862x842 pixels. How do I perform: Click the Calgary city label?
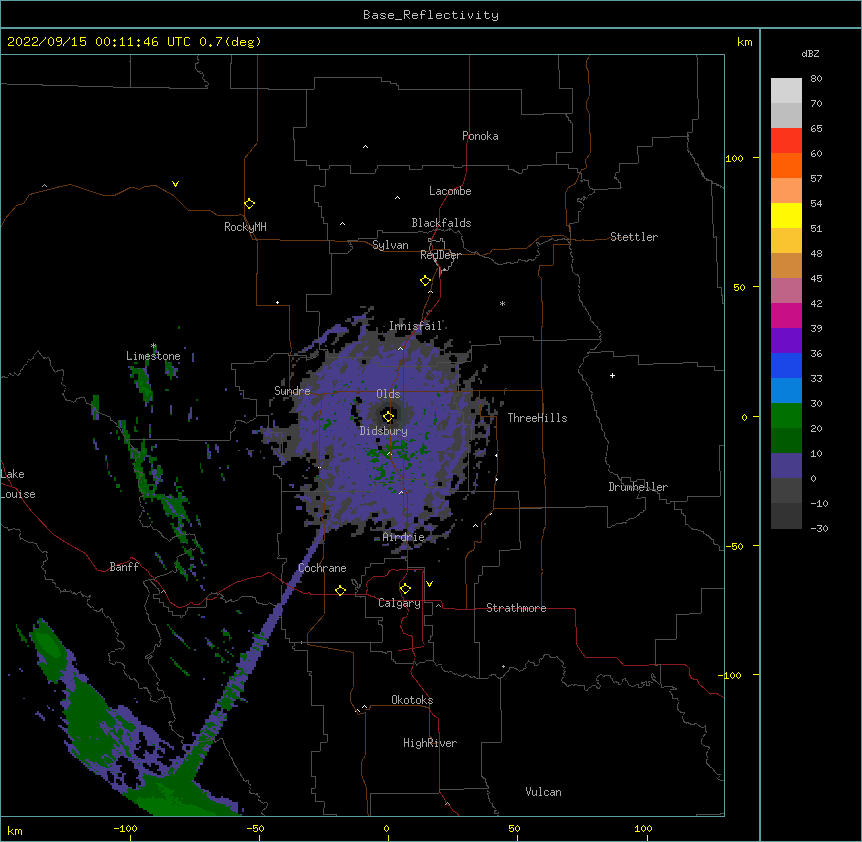399,603
